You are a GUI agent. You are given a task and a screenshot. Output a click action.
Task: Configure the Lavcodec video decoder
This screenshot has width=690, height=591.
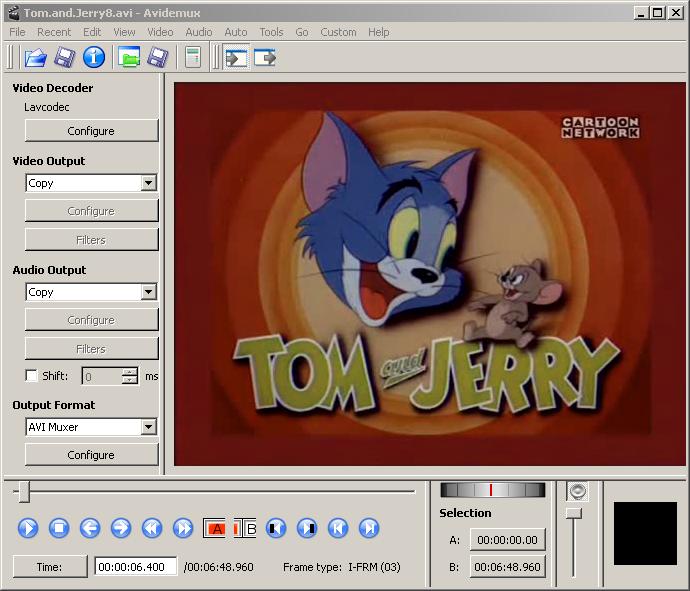(91, 131)
